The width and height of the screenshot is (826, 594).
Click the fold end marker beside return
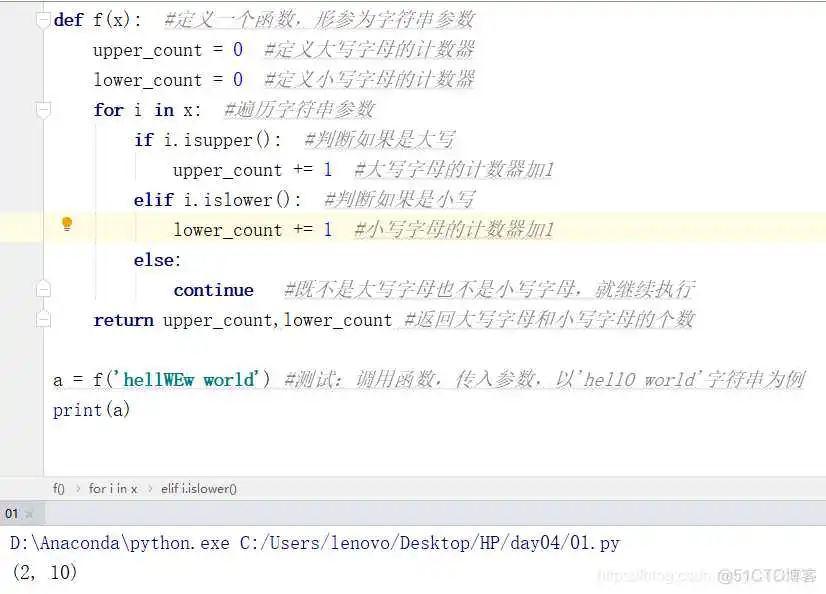(43, 319)
